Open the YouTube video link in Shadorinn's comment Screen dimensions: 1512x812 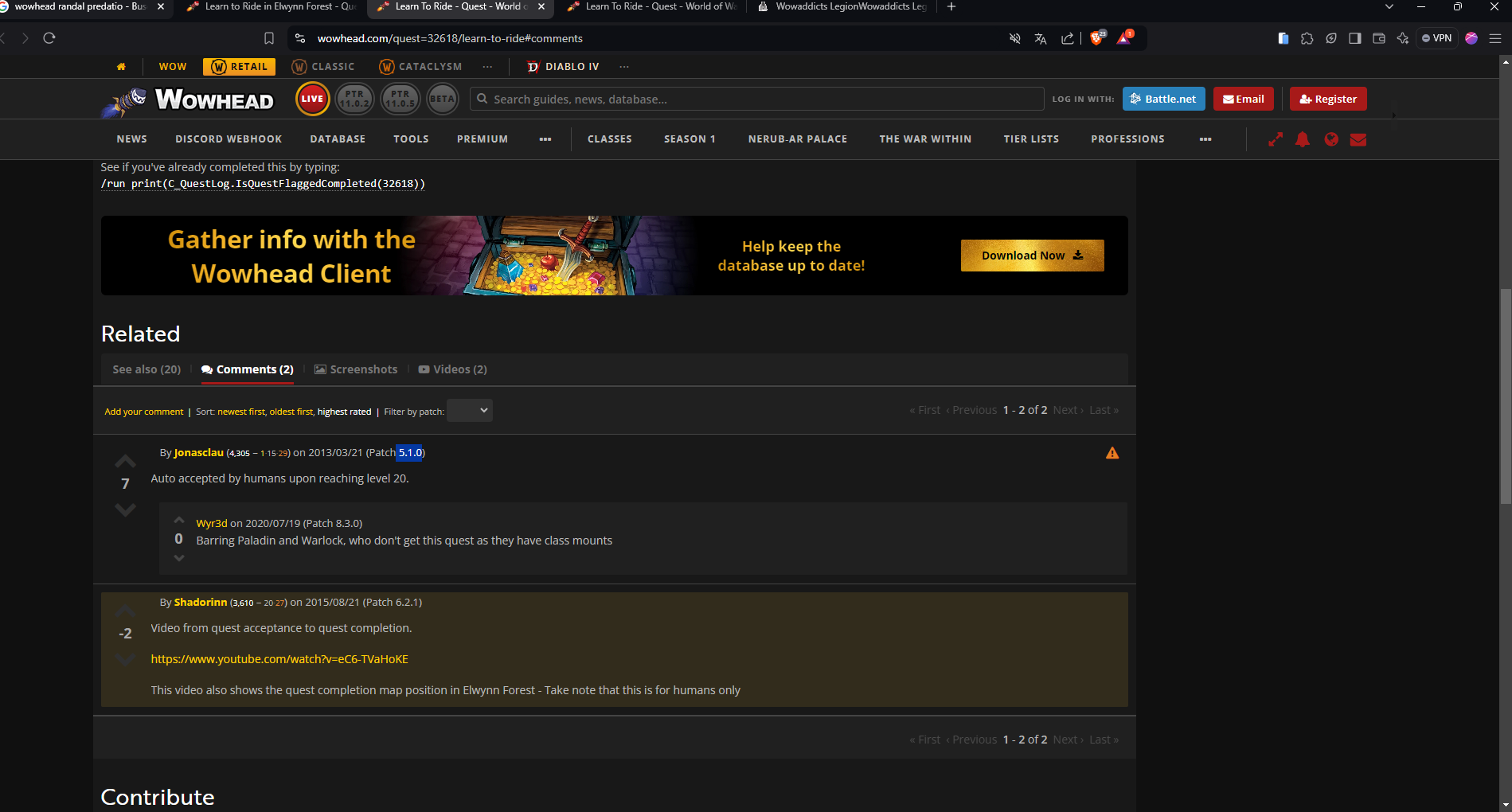tap(279, 659)
